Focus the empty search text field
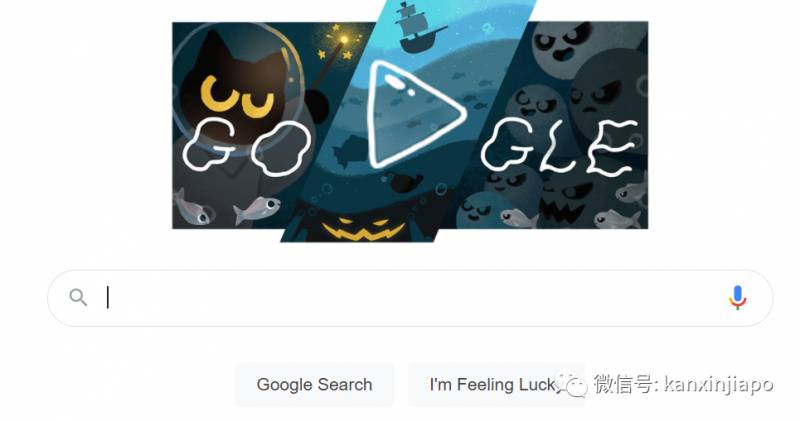Image resolution: width=800 pixels, height=421 pixels. pos(410,298)
